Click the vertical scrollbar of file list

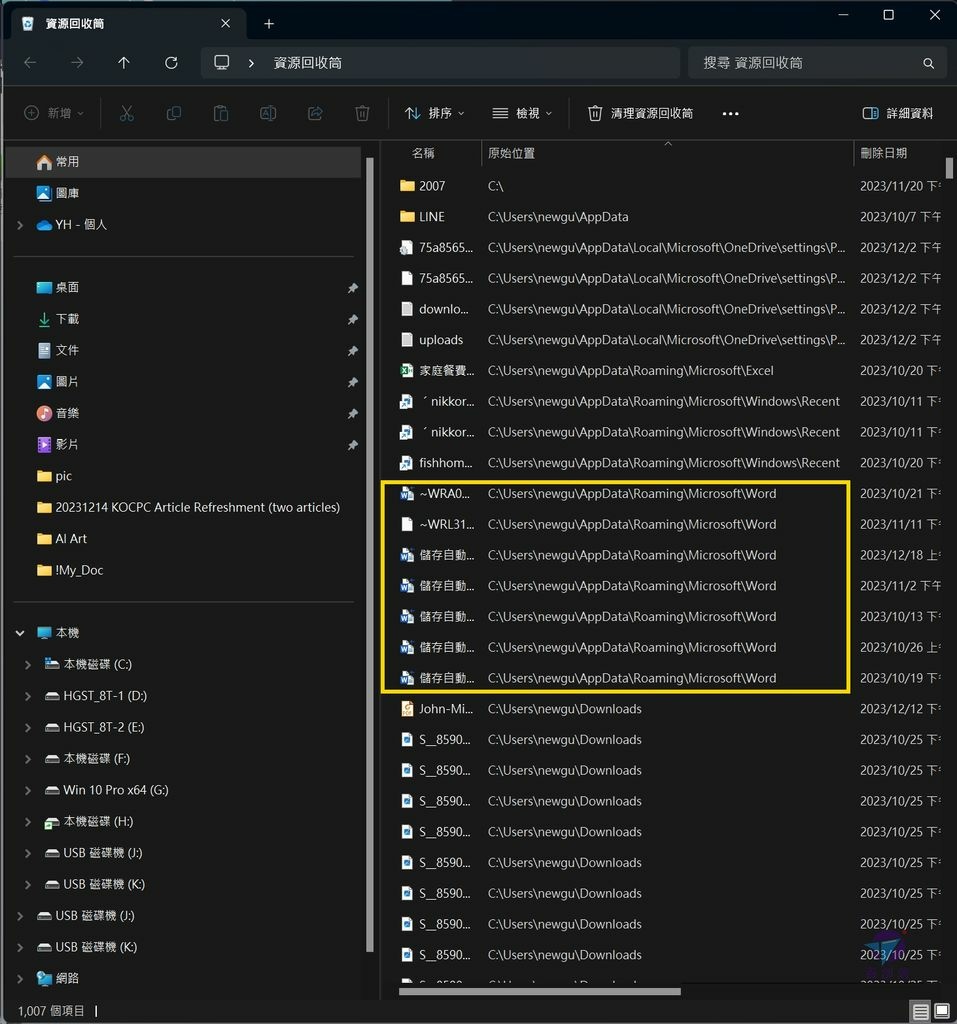(x=949, y=167)
